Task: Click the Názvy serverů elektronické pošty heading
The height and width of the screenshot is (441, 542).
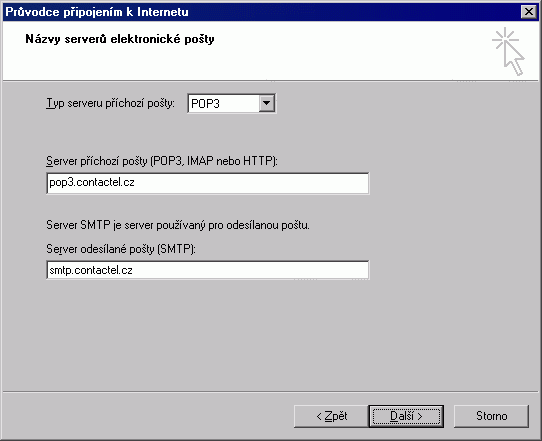Action: tap(120, 39)
